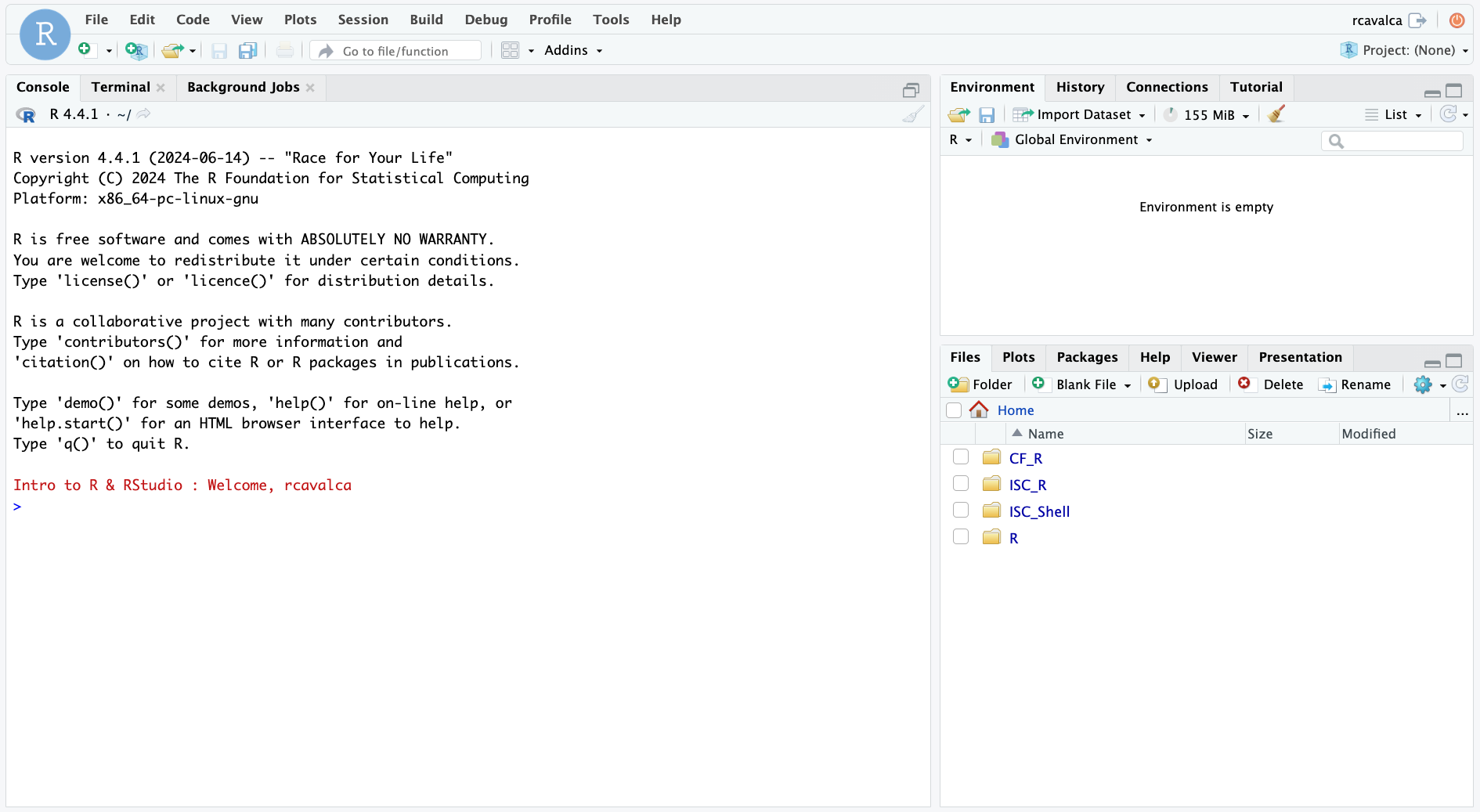Click the Go to file/function field
The width and height of the screenshot is (1480, 812).
395,51
